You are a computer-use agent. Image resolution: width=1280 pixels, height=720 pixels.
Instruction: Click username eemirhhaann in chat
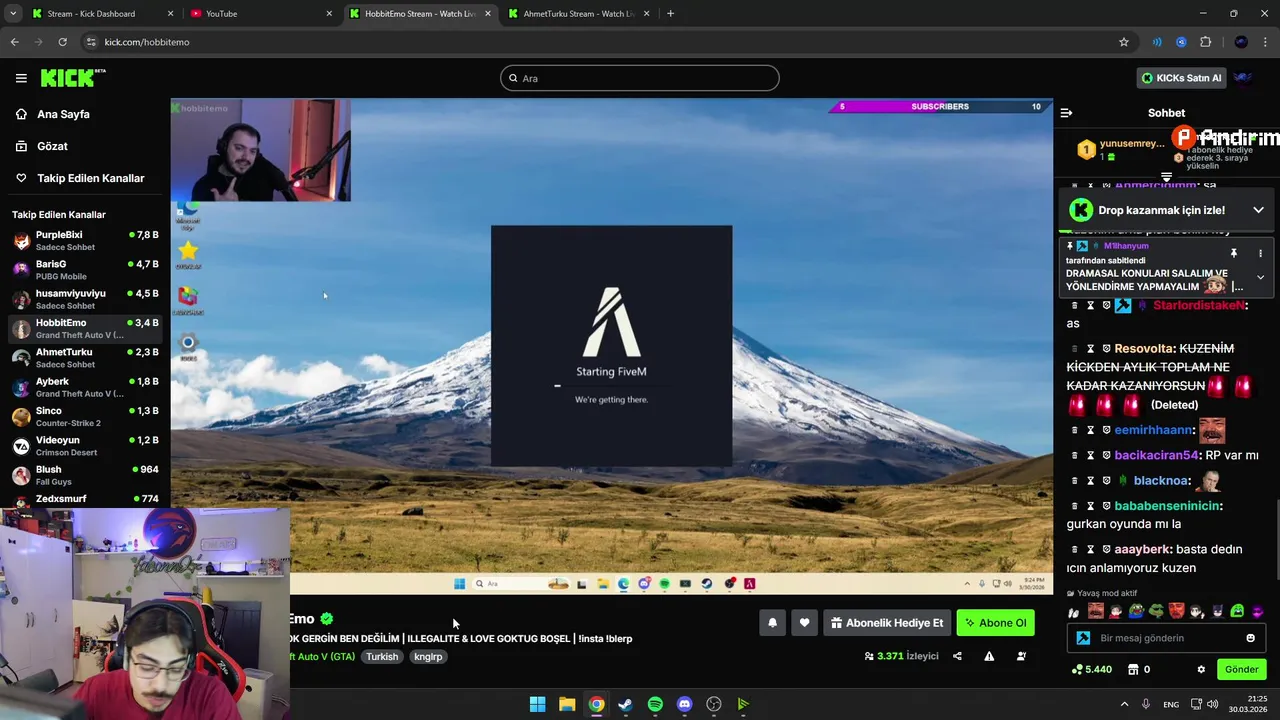pos(1153,430)
